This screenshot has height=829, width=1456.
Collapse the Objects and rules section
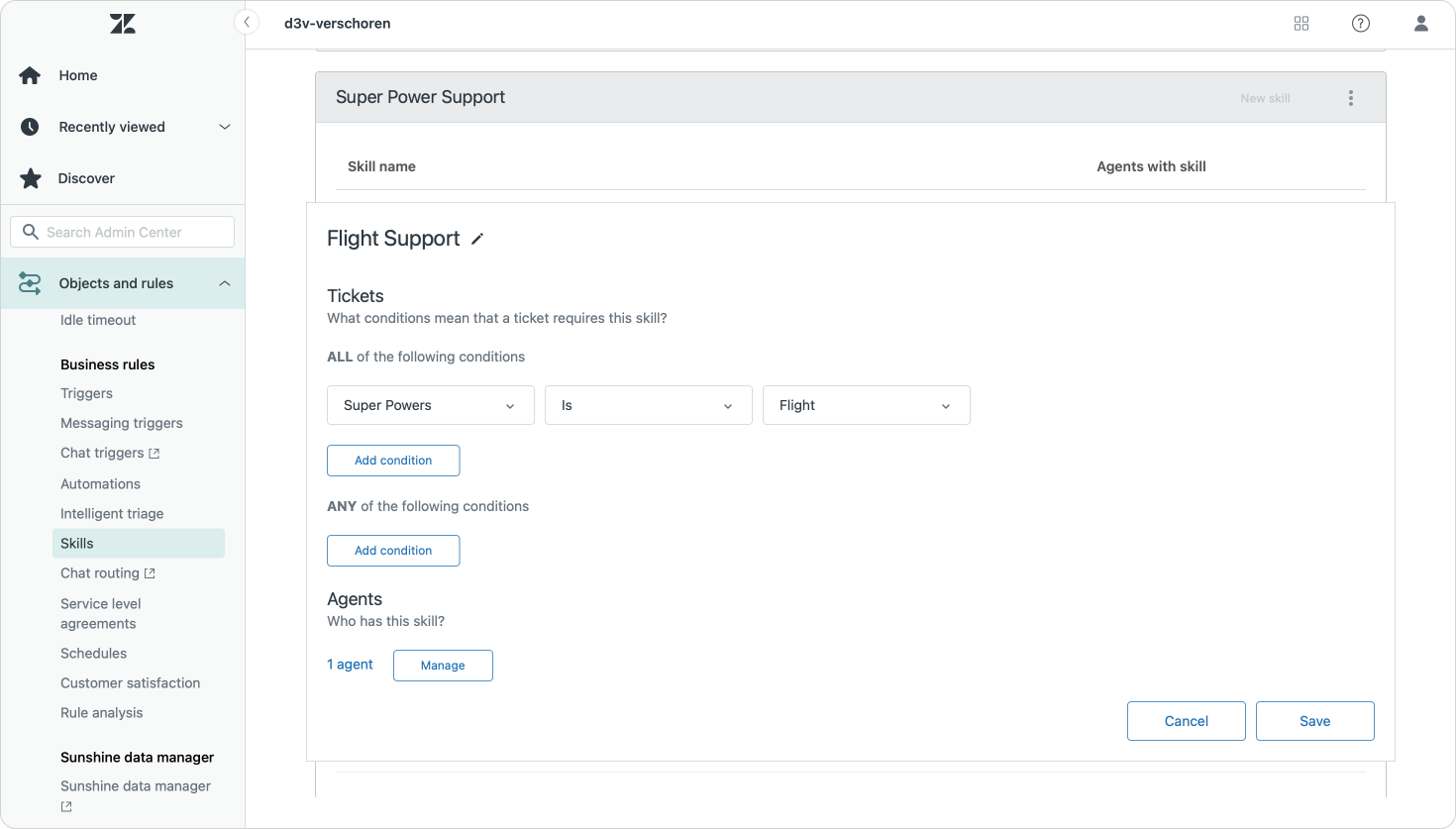coord(225,283)
